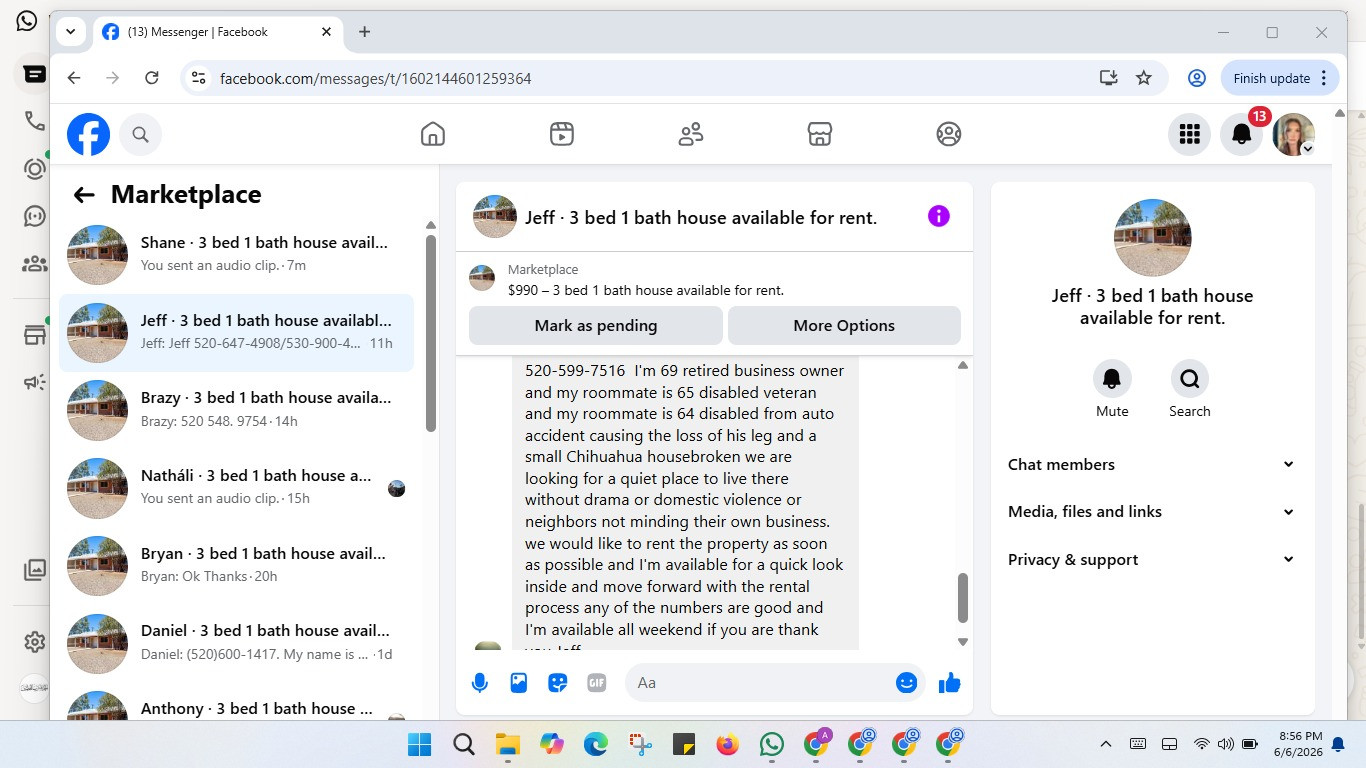Close the Messenger browser tab
Viewport: 1366px width, 768px height.
click(326, 32)
